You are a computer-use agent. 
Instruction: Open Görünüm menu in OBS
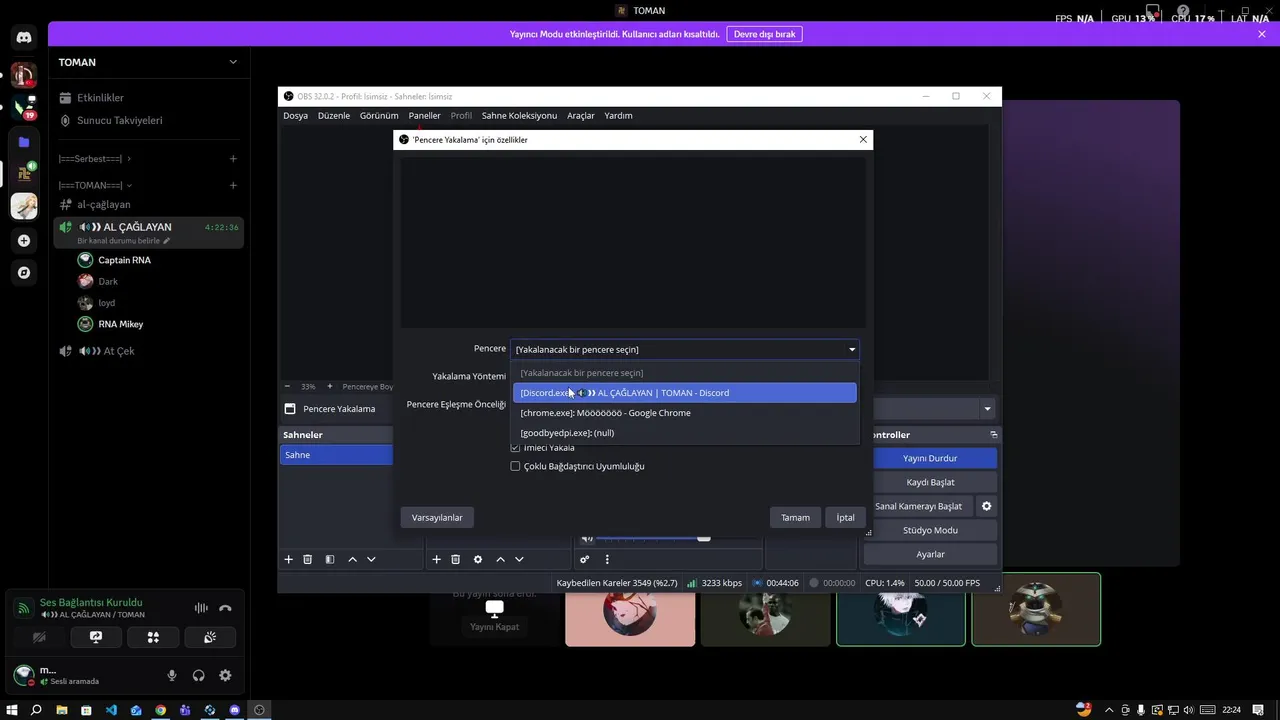click(x=379, y=116)
